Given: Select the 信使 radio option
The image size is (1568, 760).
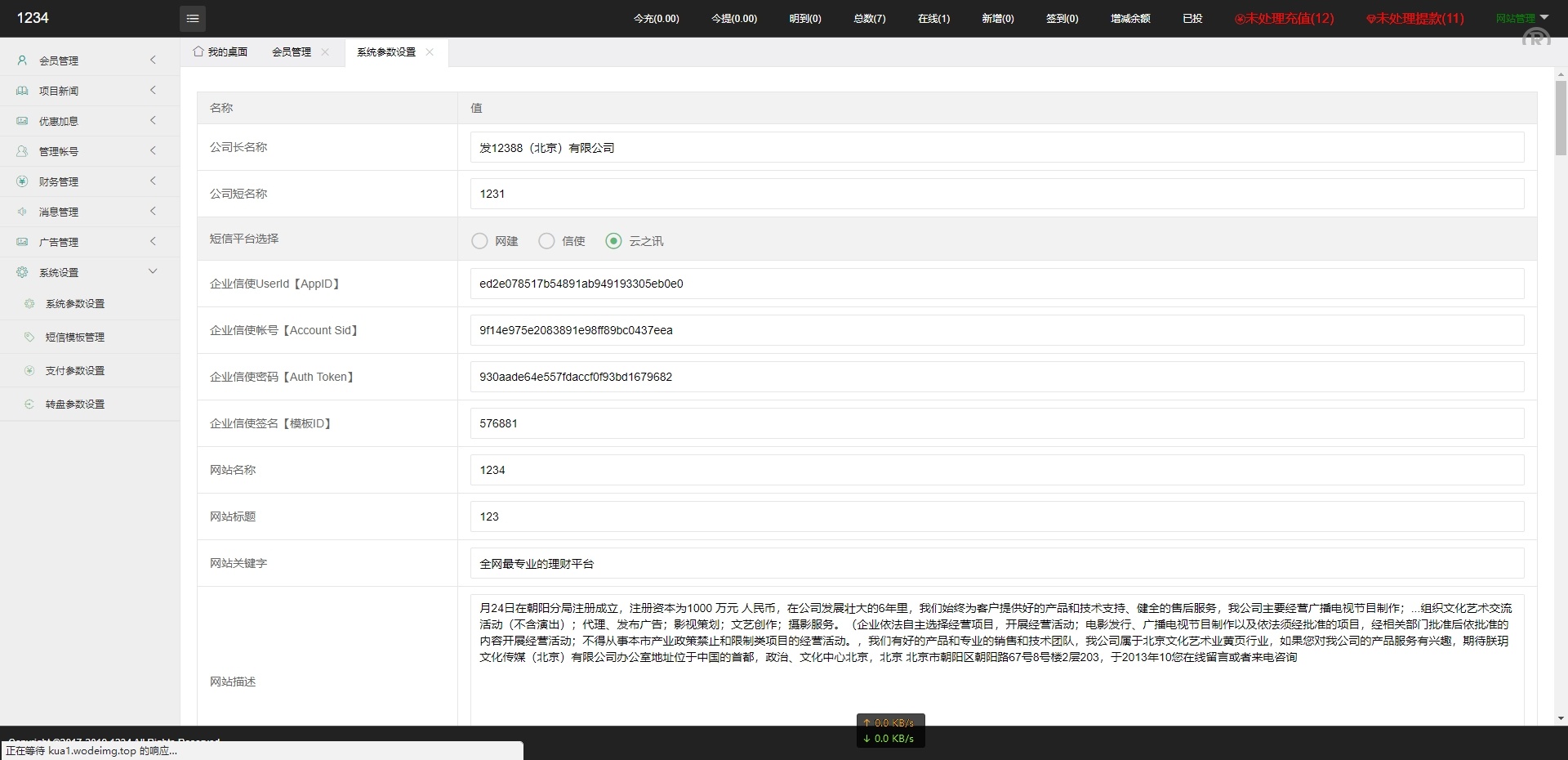Looking at the screenshot, I should coord(546,241).
